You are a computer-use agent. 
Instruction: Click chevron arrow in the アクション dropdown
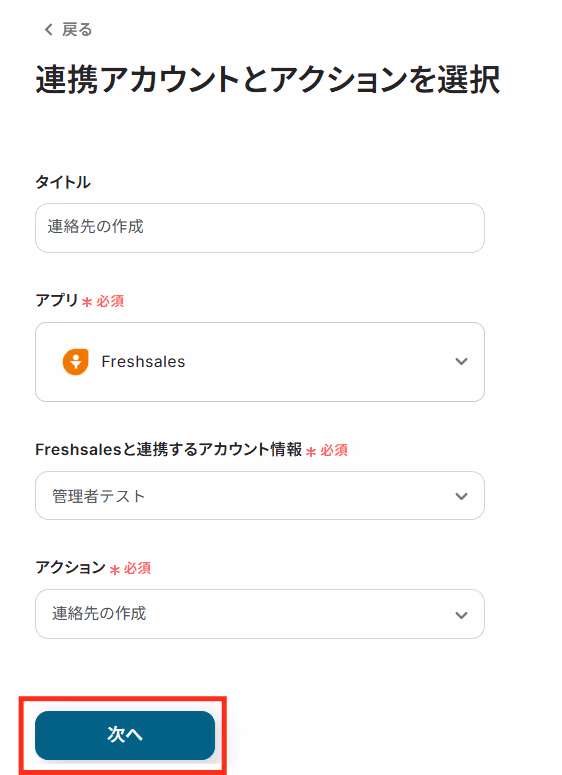461,615
